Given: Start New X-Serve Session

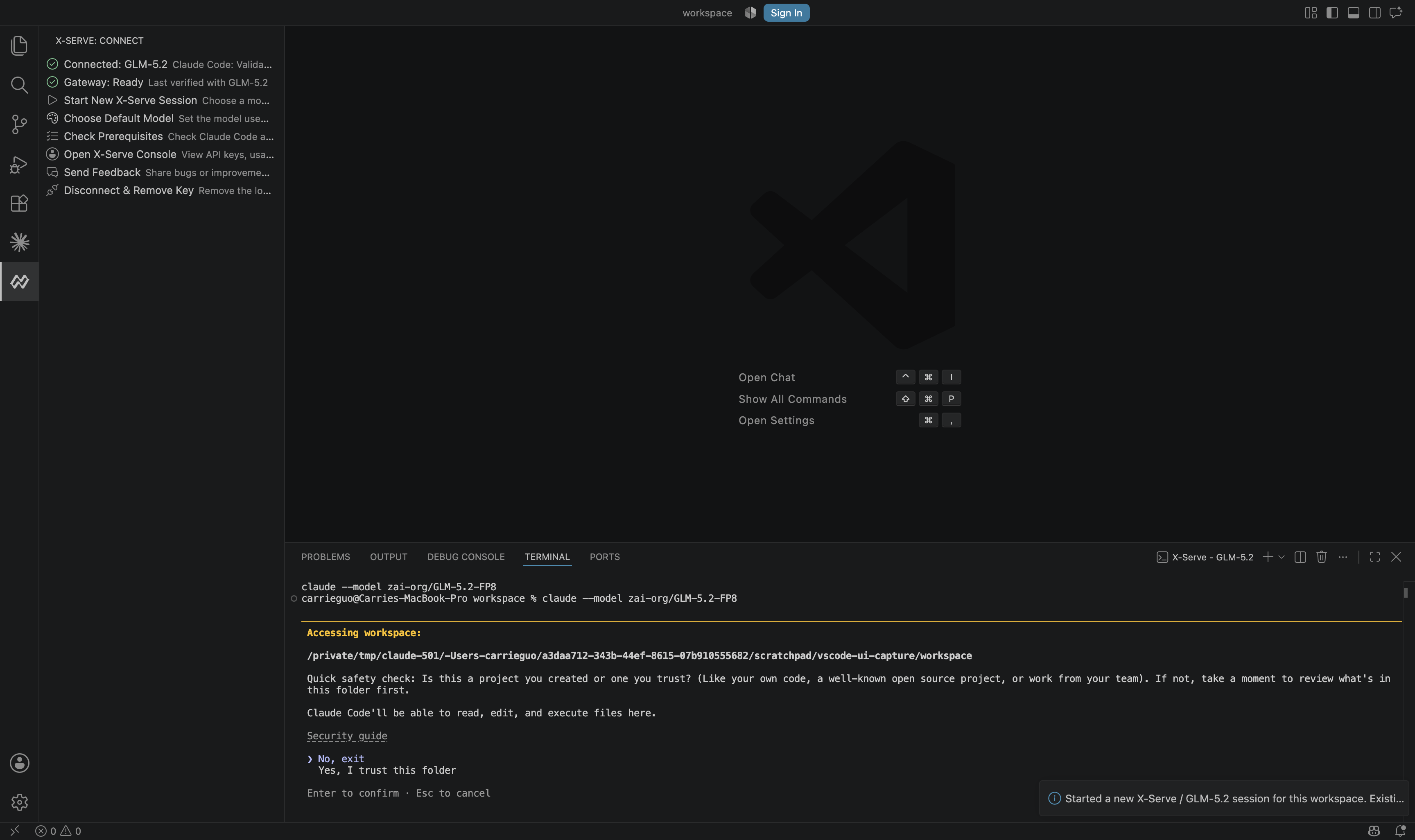Looking at the screenshot, I should coord(162,100).
